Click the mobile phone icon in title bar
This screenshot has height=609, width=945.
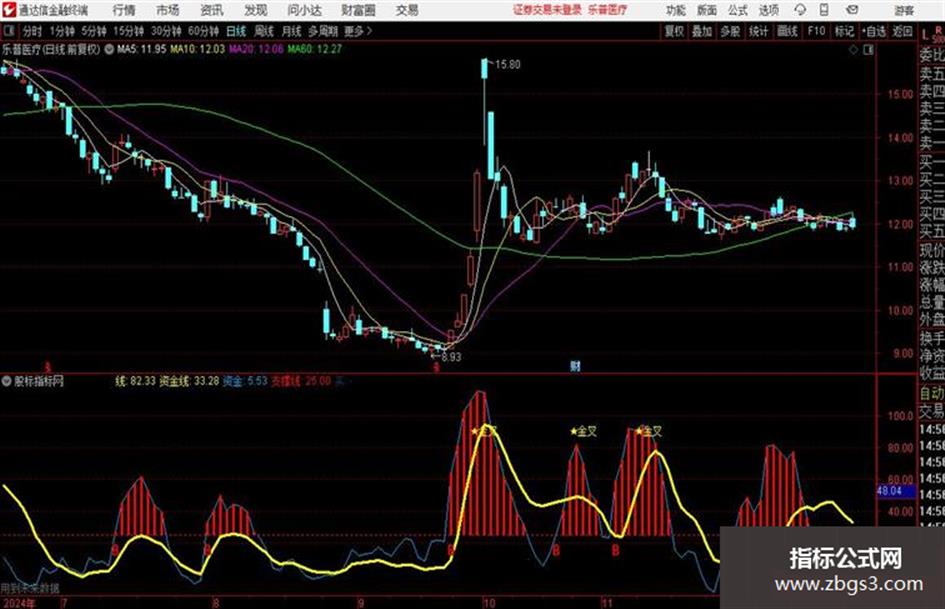coord(824,10)
